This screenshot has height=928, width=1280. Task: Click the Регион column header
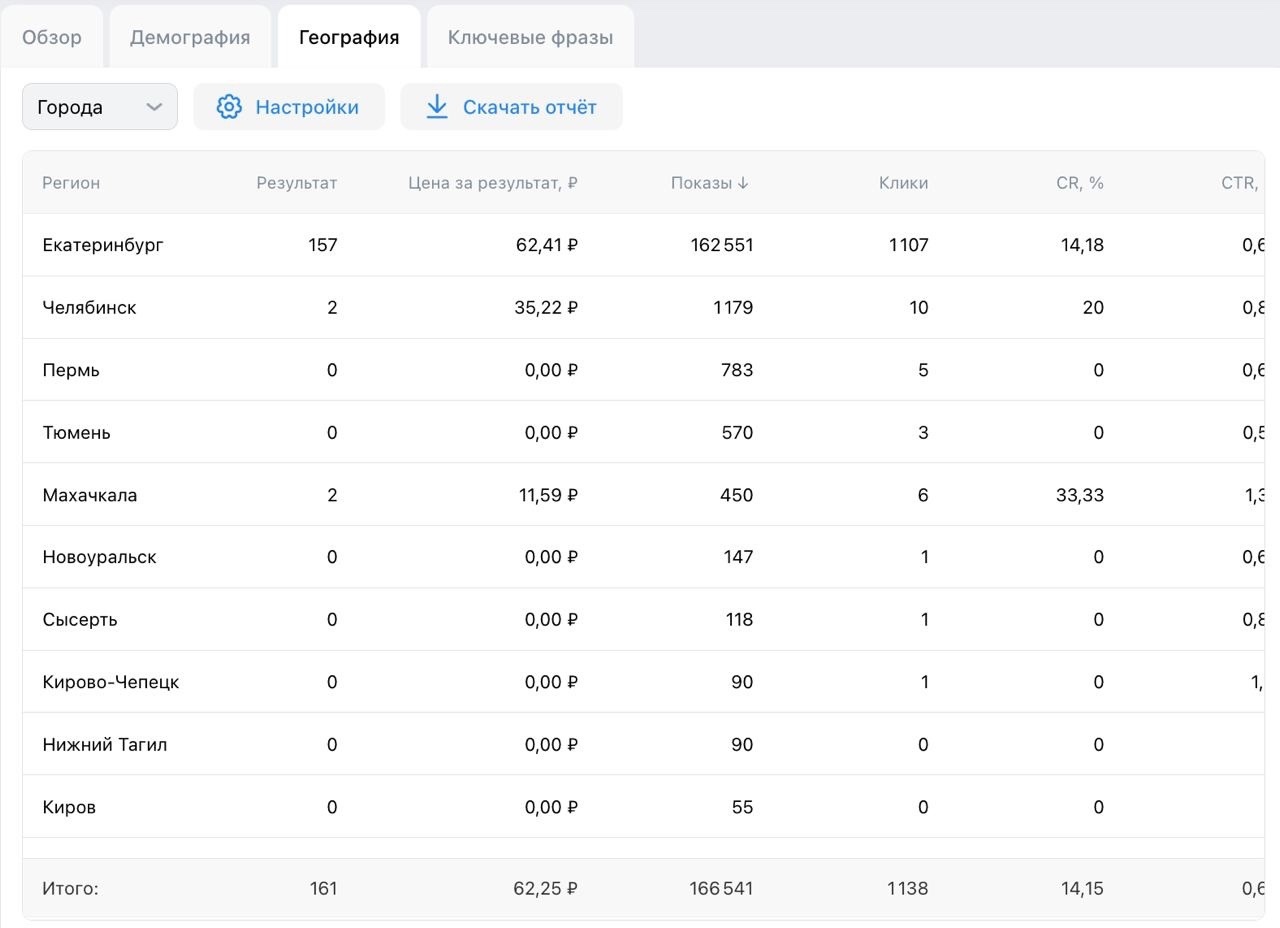click(x=71, y=183)
